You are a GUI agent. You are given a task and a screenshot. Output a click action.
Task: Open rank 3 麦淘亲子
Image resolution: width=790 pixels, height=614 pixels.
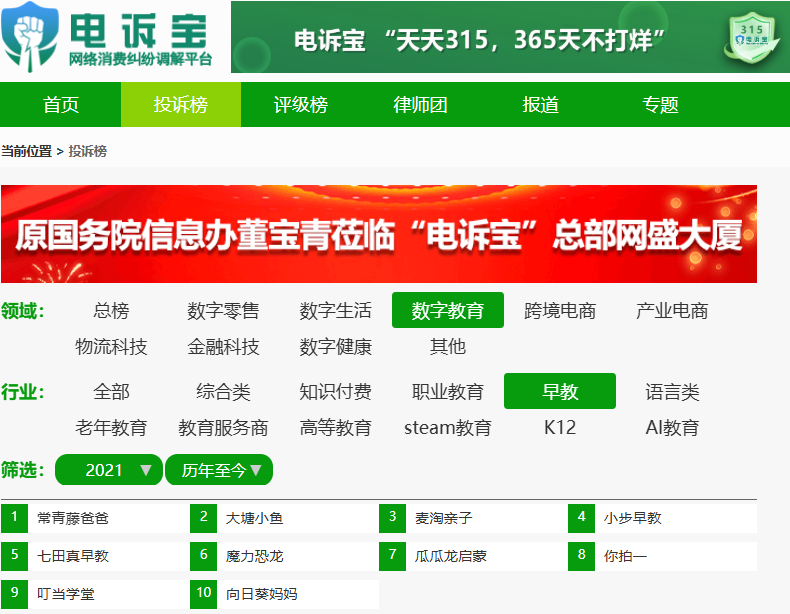point(473,518)
